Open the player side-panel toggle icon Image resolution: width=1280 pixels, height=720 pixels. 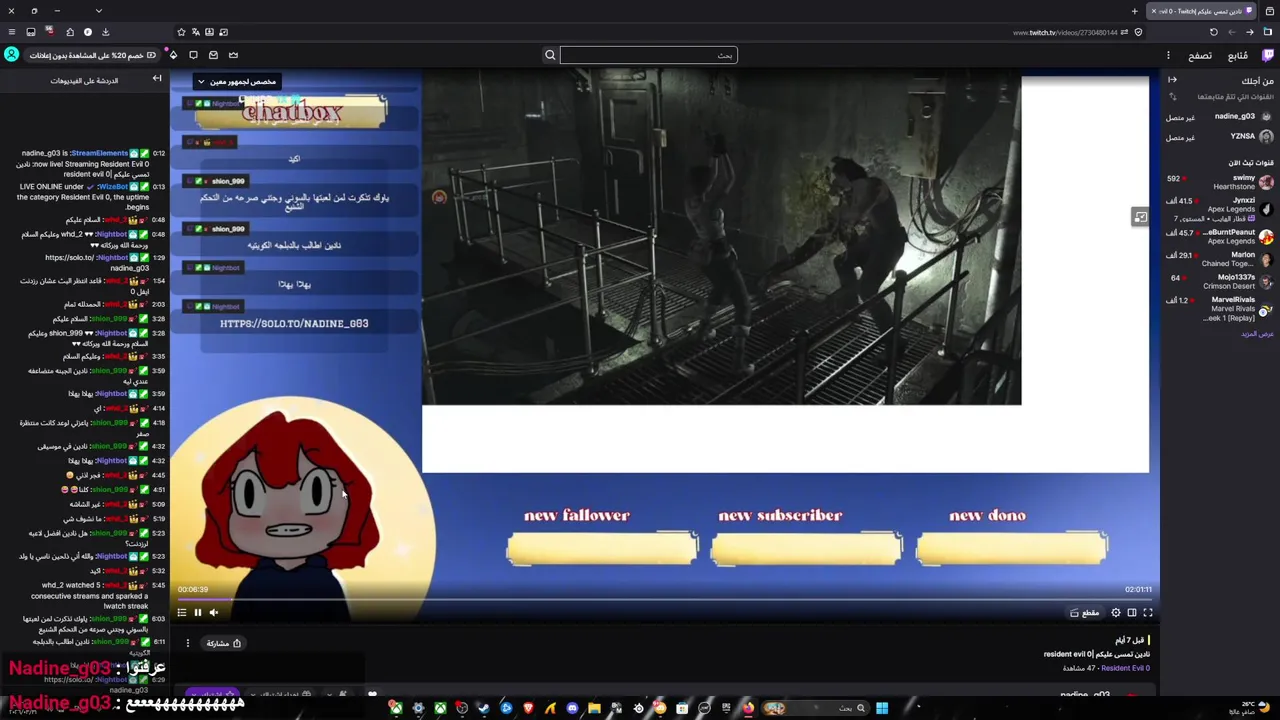[1140, 217]
